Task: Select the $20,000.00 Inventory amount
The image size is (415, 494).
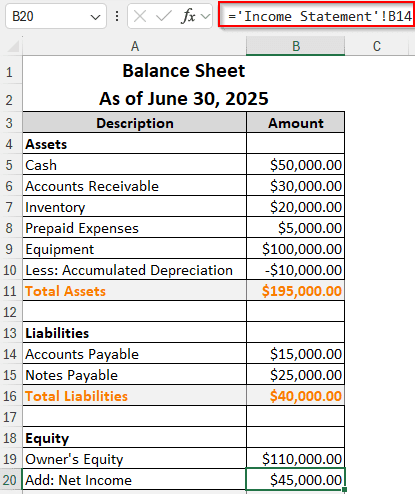Action: tap(296, 207)
